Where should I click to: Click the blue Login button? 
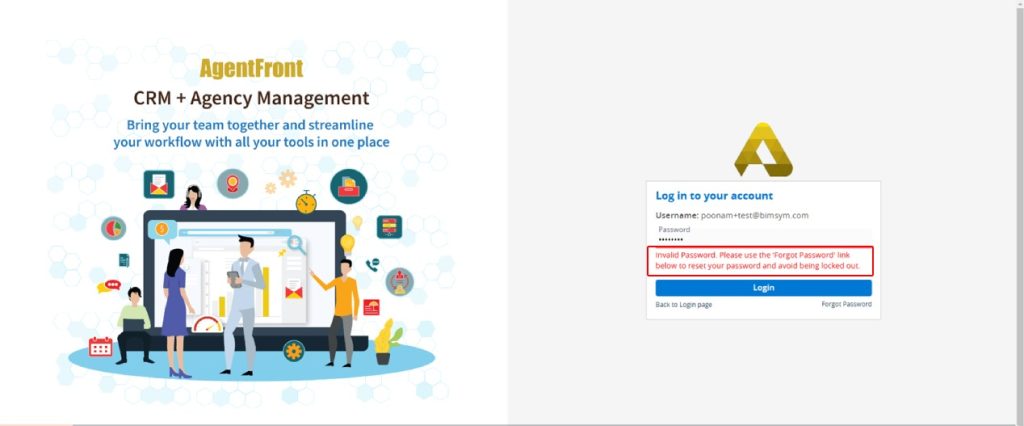[x=763, y=288]
